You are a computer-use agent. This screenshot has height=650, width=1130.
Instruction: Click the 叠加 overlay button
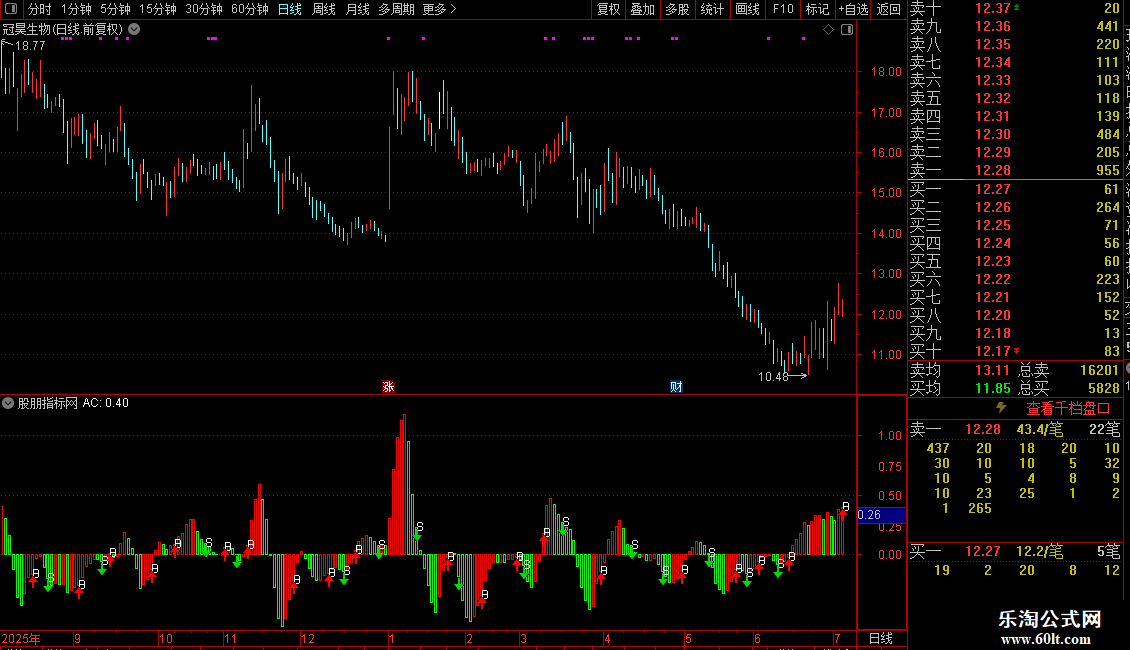coord(643,9)
